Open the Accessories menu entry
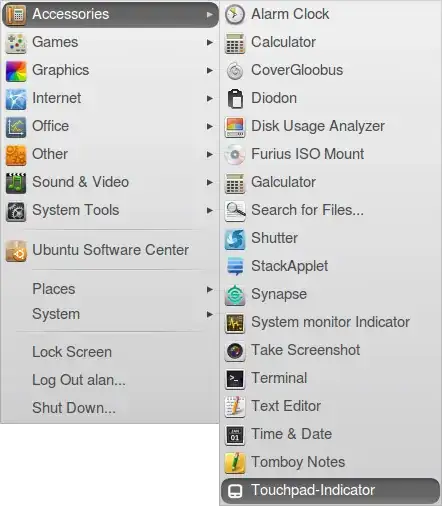Viewport: 442px width, 506px height. tap(110, 15)
